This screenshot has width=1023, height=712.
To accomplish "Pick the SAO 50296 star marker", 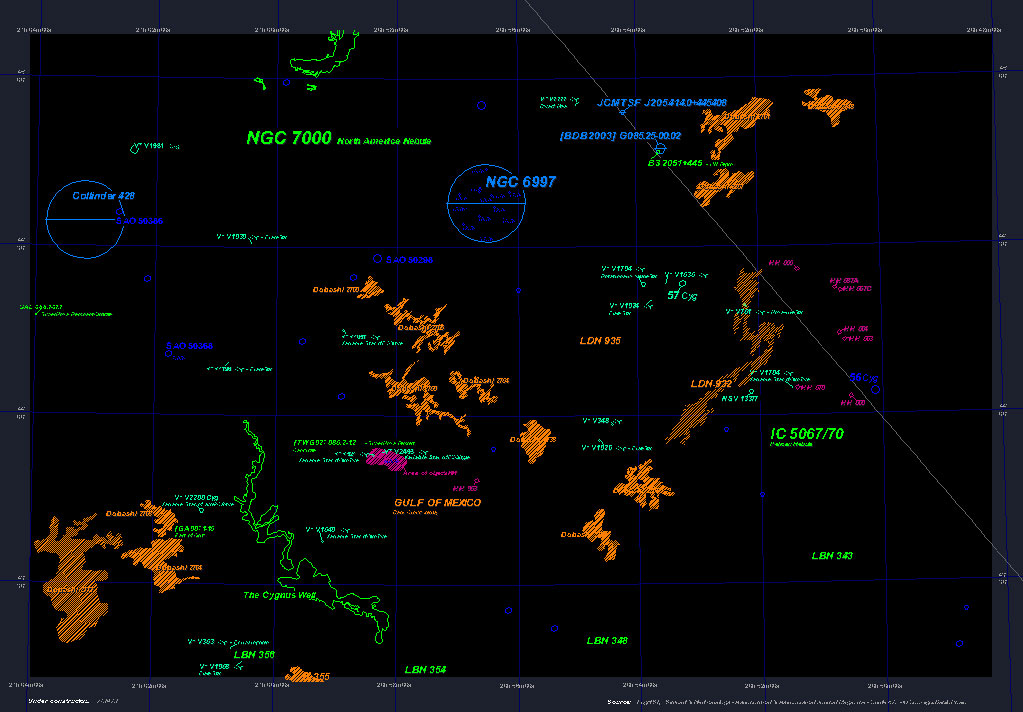I will point(377,259).
